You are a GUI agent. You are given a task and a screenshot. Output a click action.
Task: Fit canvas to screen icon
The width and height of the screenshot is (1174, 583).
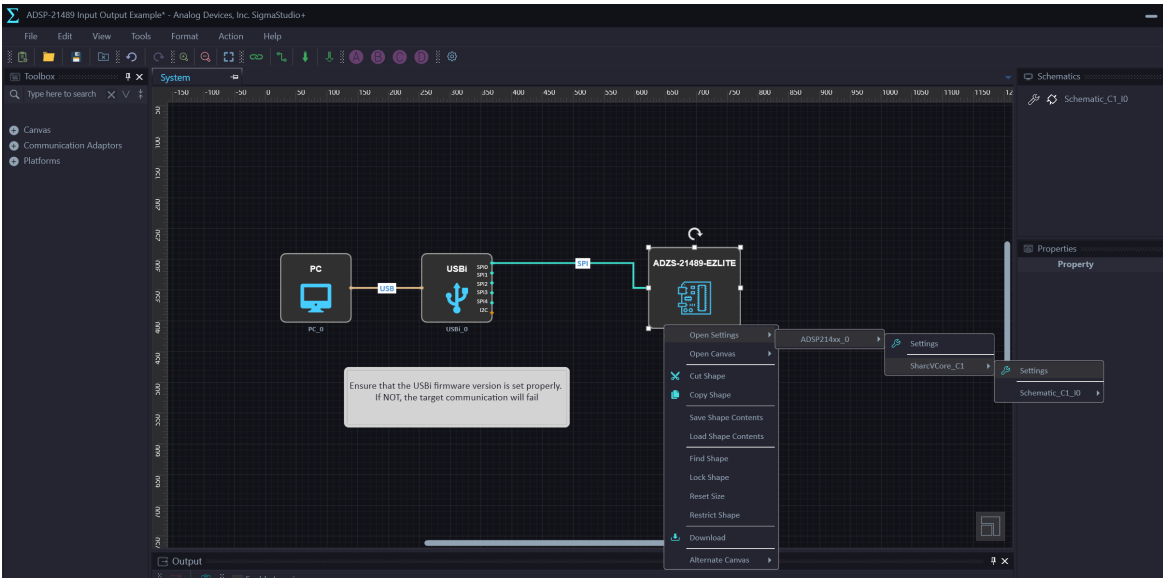coord(229,57)
